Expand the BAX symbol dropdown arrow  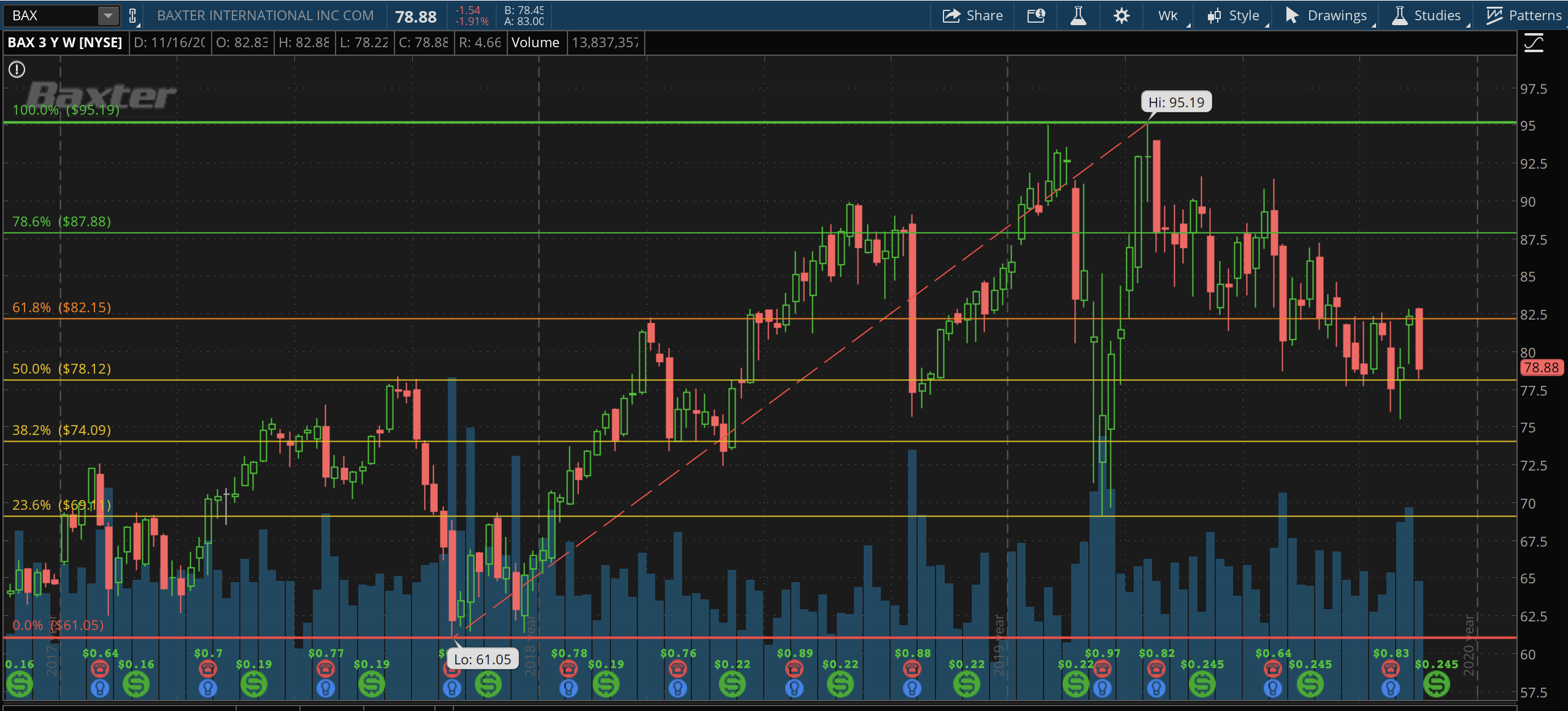tap(108, 16)
